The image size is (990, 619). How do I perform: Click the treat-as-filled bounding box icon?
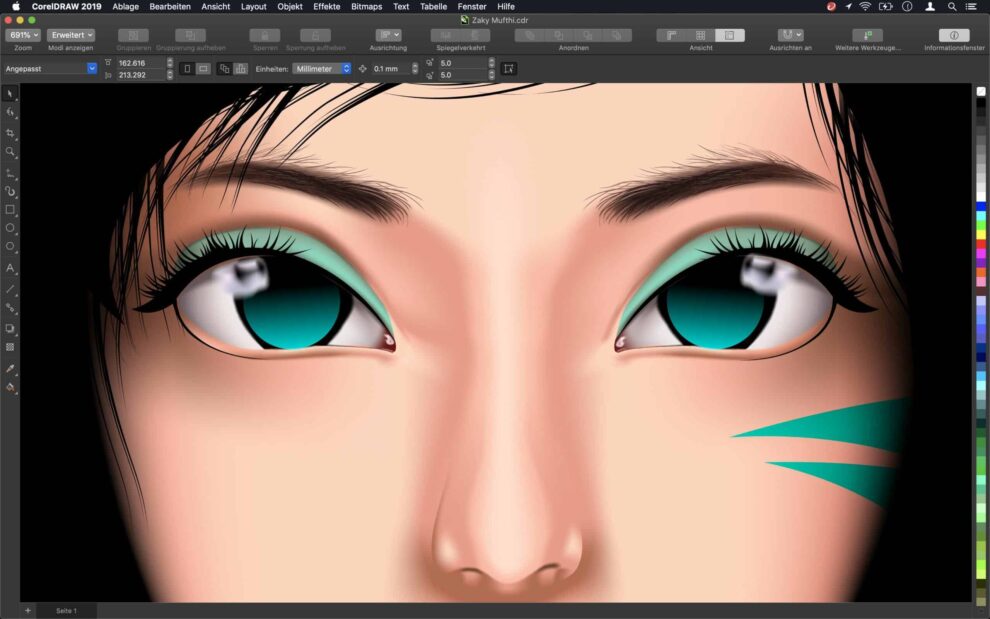pos(508,68)
